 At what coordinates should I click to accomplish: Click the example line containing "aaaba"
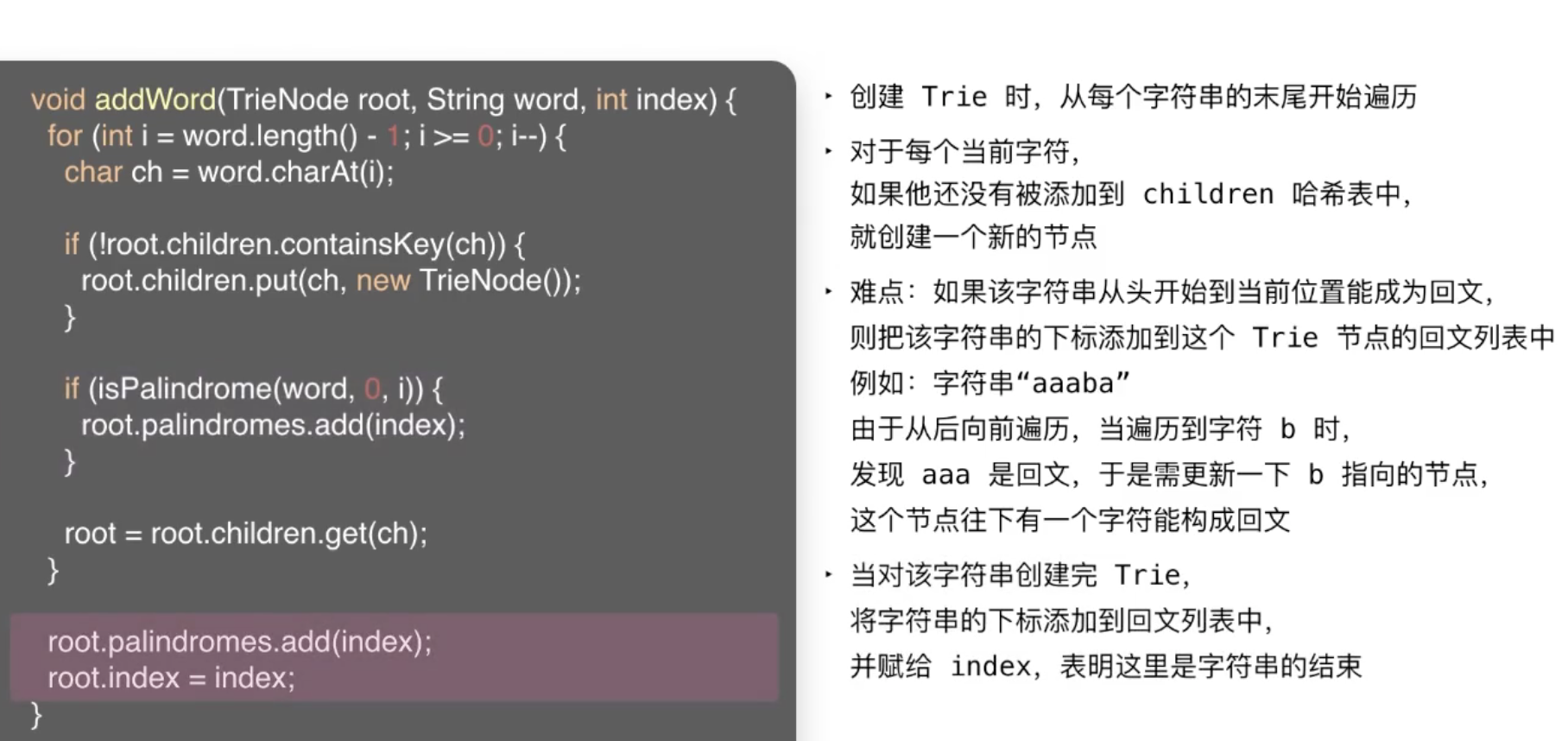coord(989,383)
